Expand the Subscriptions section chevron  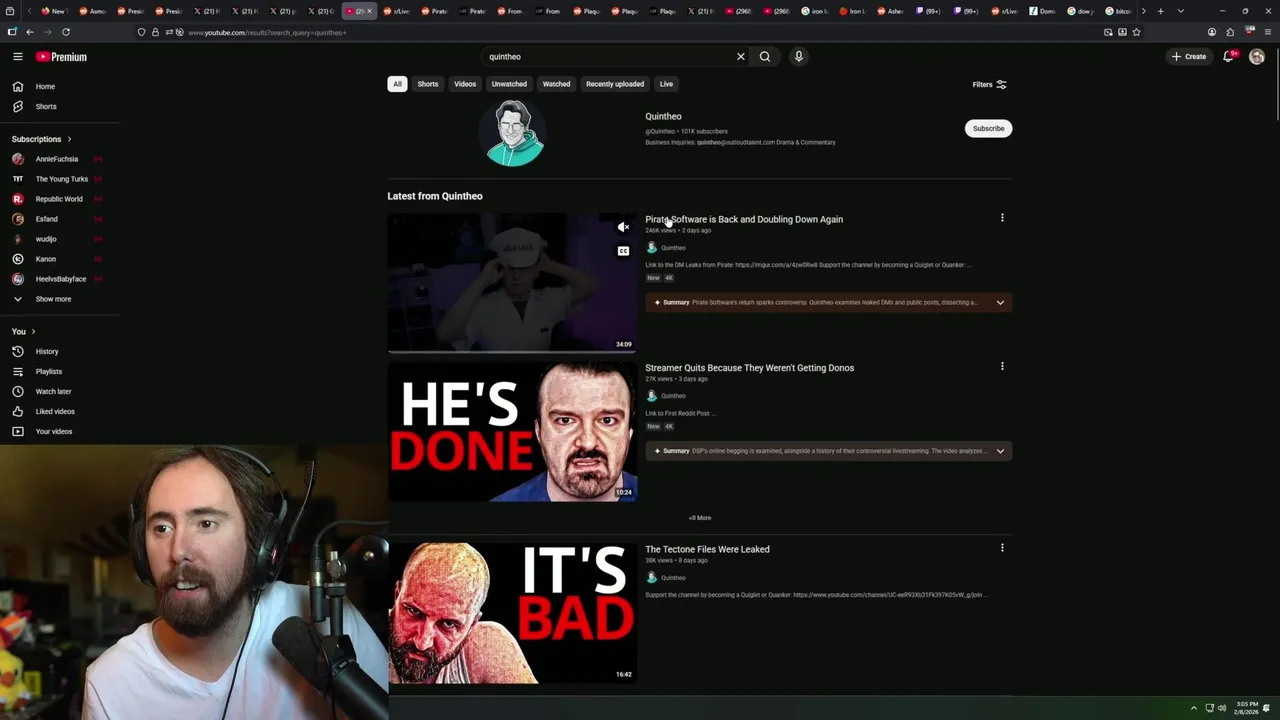(x=69, y=139)
